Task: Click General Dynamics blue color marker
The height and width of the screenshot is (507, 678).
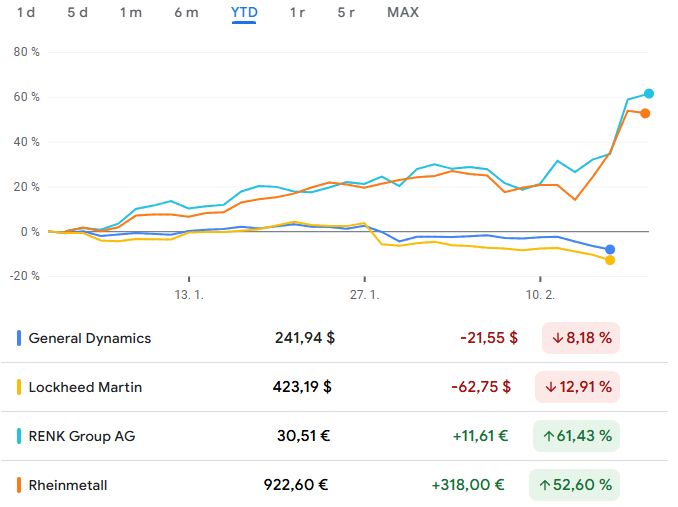Action: pyautogui.click(x=19, y=338)
